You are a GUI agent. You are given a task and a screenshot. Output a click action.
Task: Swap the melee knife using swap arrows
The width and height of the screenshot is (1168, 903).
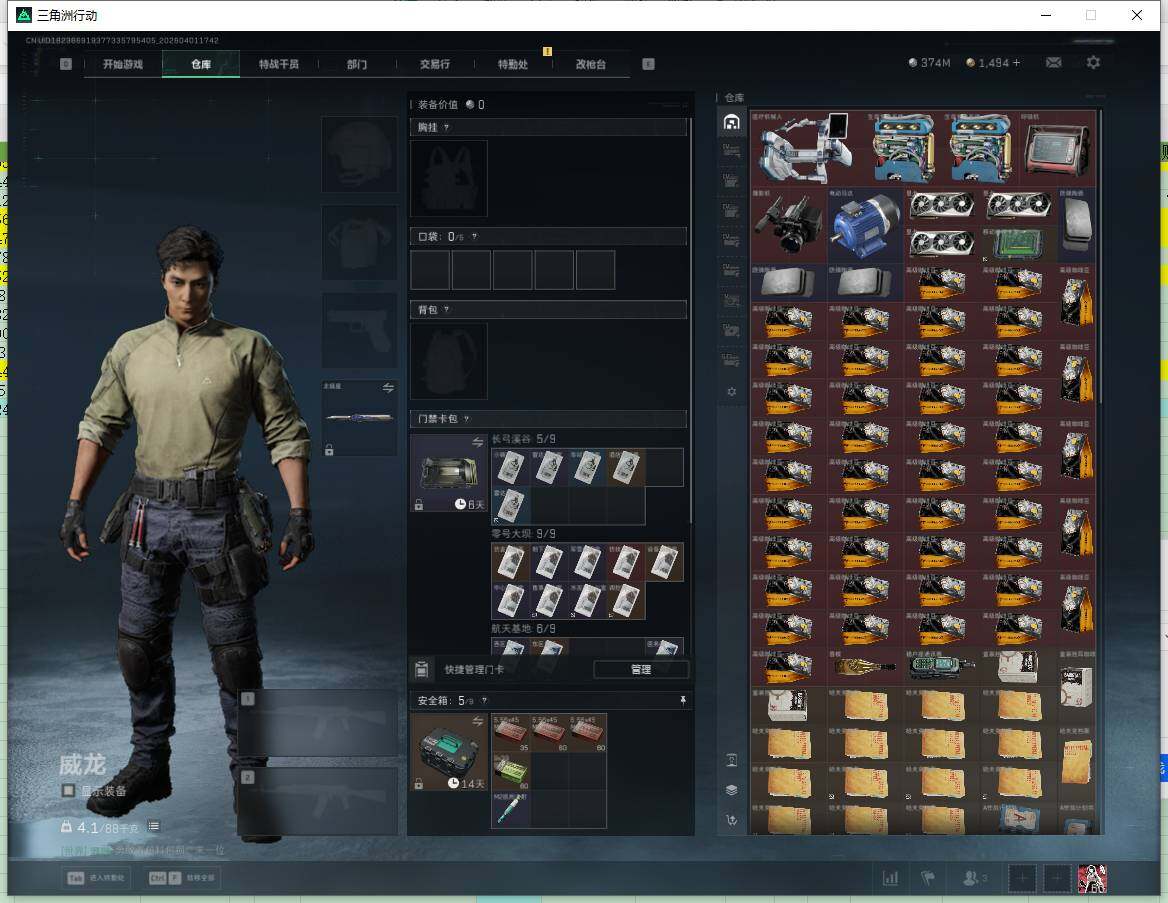pos(388,387)
